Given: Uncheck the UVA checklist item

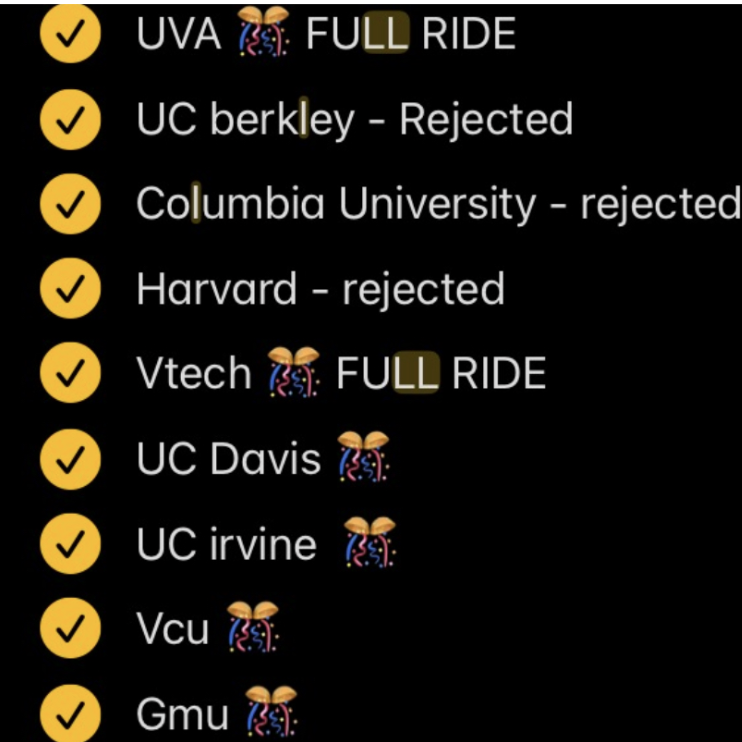Looking at the screenshot, I should pos(70,34).
